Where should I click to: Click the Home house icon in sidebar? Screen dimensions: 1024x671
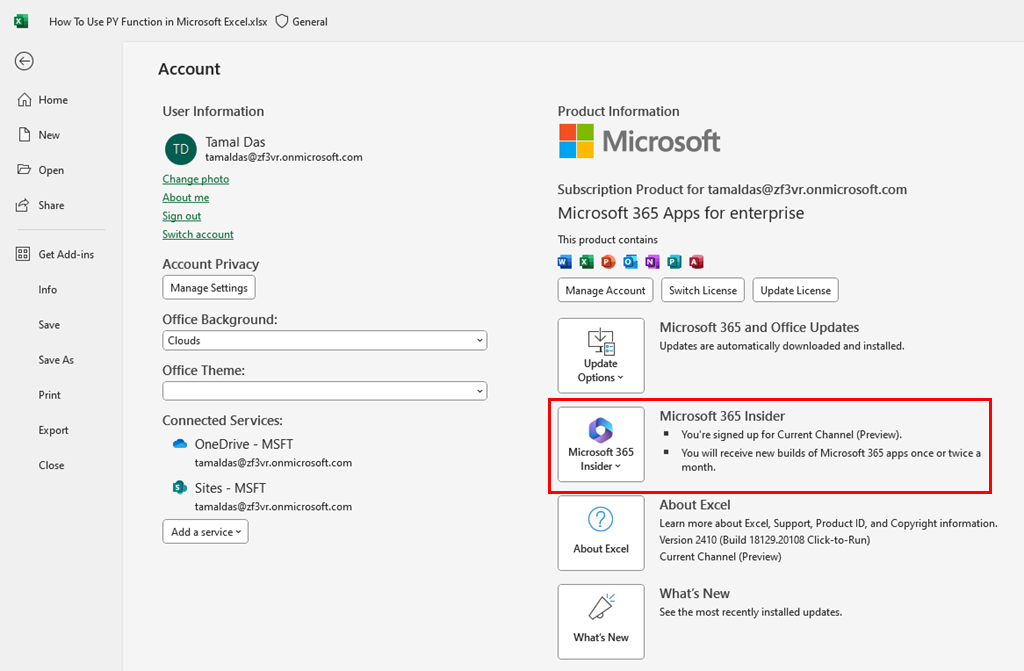(x=24, y=100)
